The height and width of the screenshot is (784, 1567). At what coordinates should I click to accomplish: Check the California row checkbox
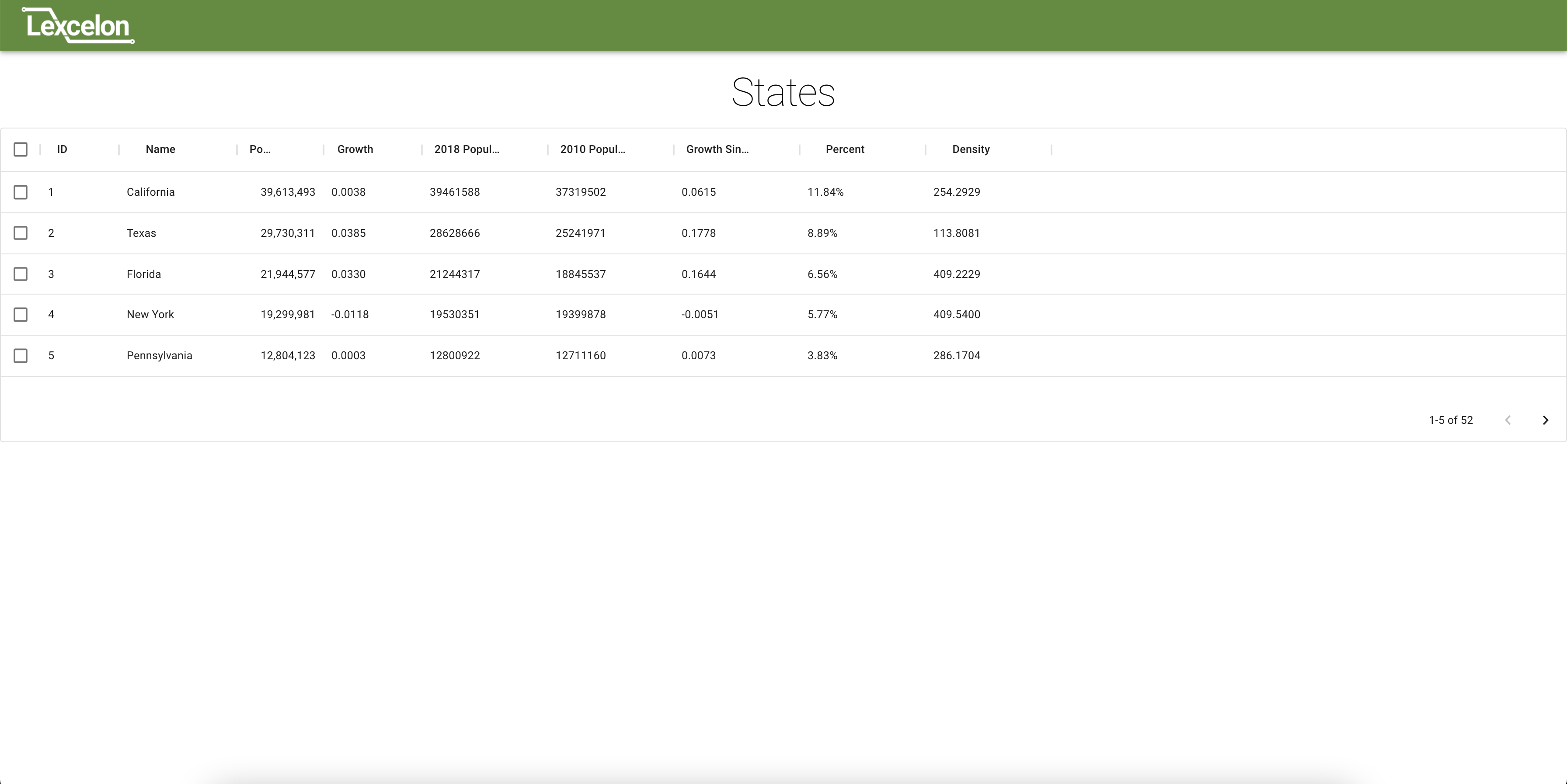click(21, 192)
